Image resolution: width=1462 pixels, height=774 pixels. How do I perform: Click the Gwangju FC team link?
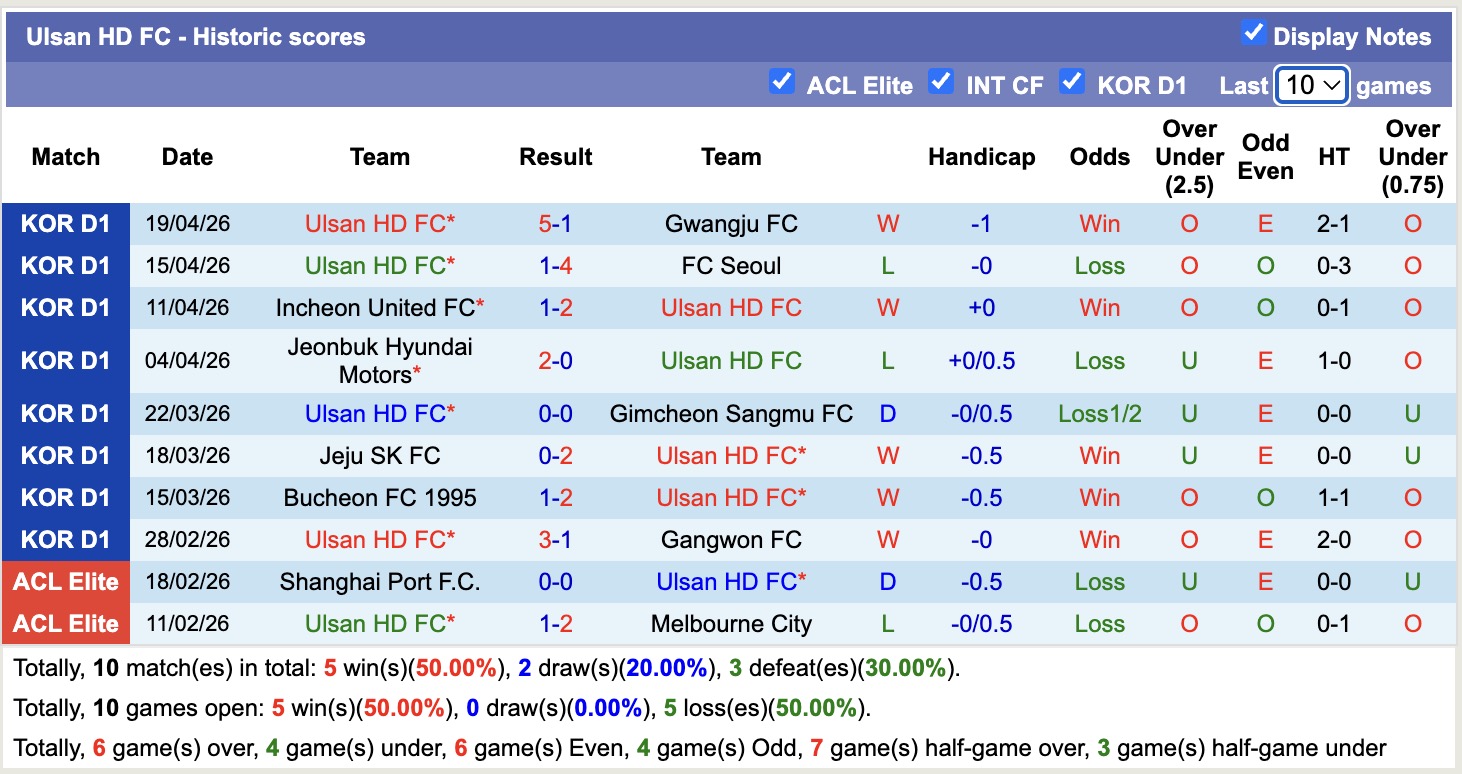point(731,223)
